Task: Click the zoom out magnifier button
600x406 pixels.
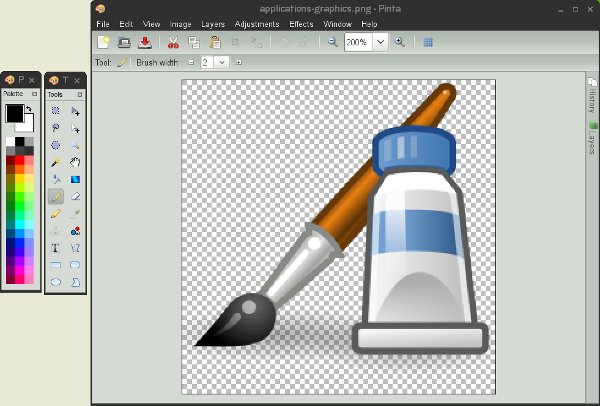Action: (x=333, y=42)
